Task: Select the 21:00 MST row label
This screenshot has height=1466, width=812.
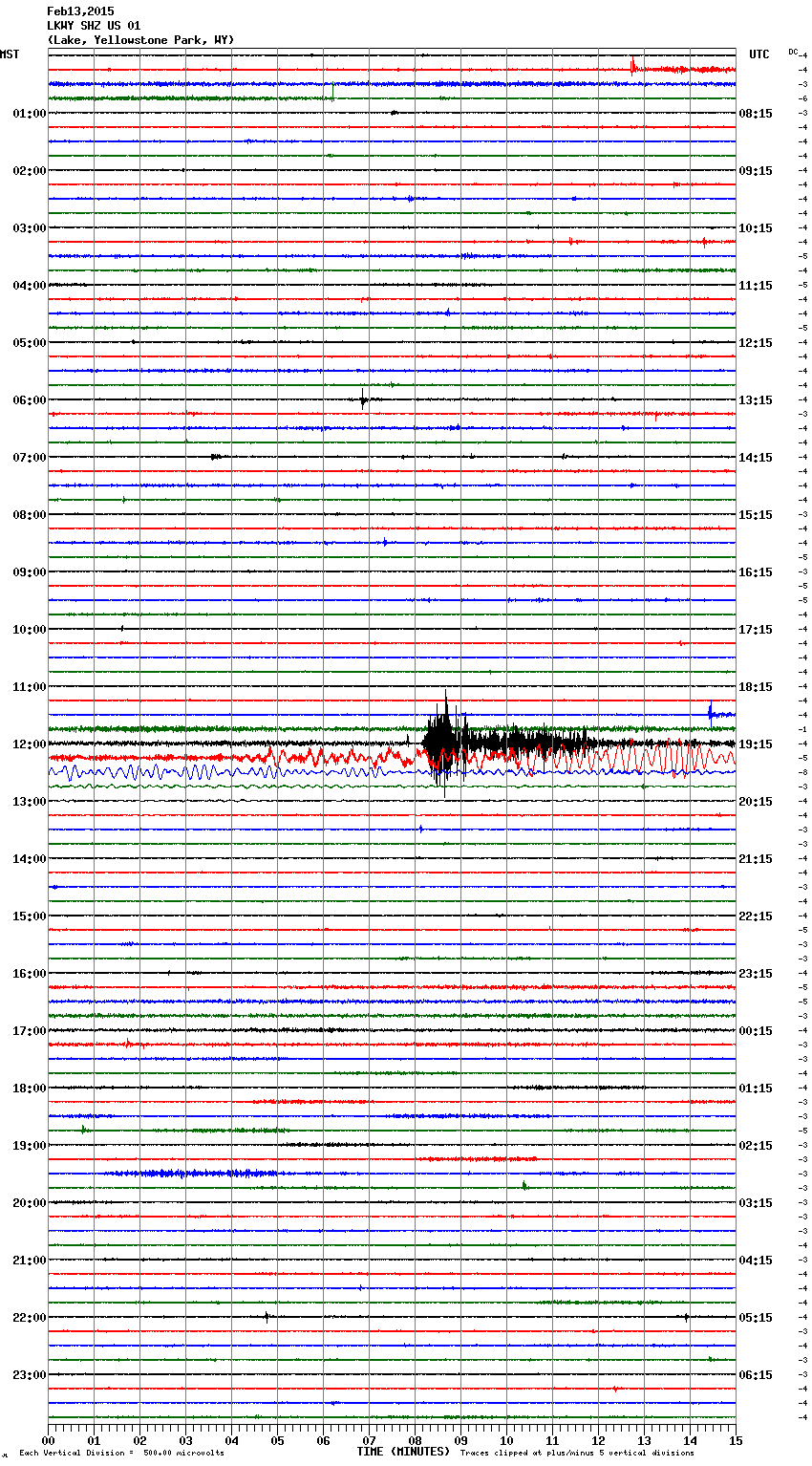Action: 30,1261
